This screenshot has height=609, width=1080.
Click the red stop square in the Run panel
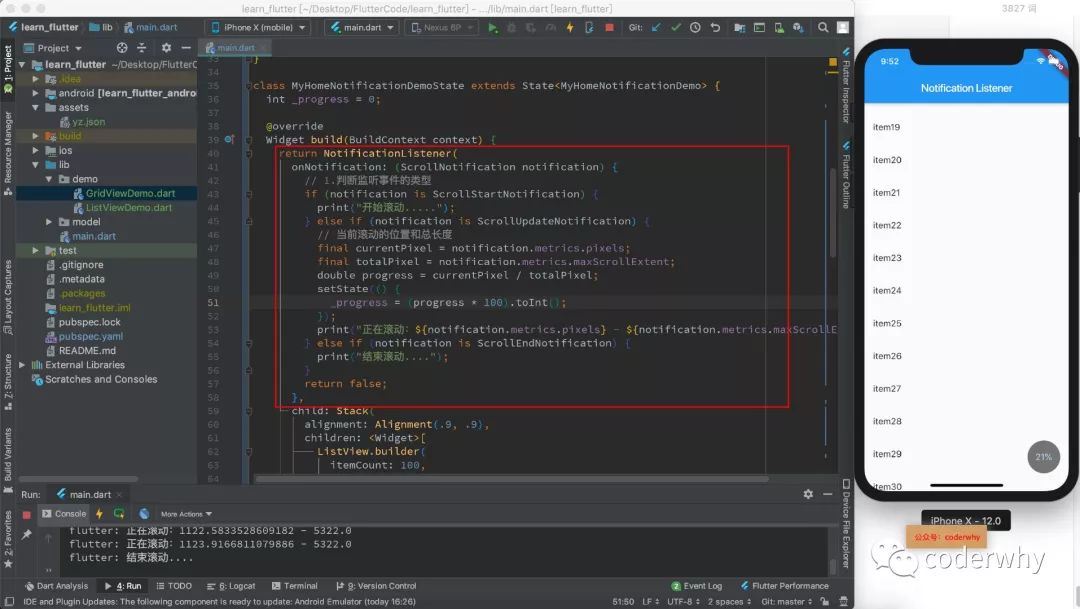[26, 514]
